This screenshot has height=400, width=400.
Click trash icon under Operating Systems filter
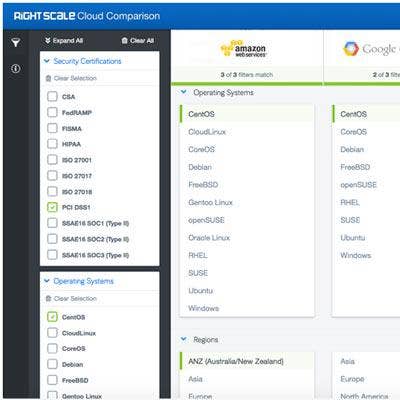pyautogui.click(x=48, y=298)
